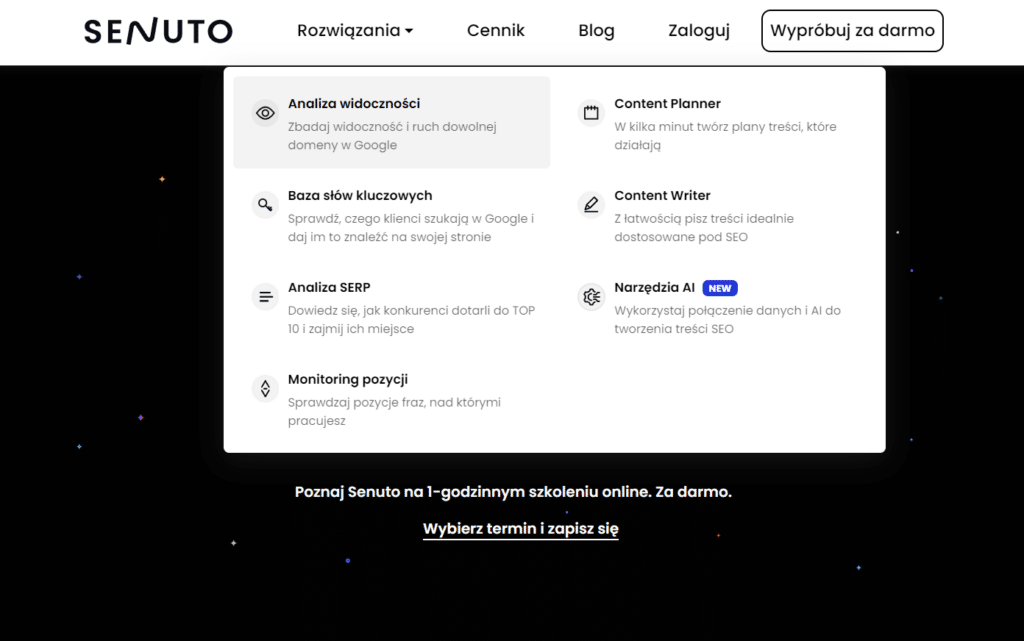Collapse the Rozwiązania mega menu

click(x=355, y=30)
